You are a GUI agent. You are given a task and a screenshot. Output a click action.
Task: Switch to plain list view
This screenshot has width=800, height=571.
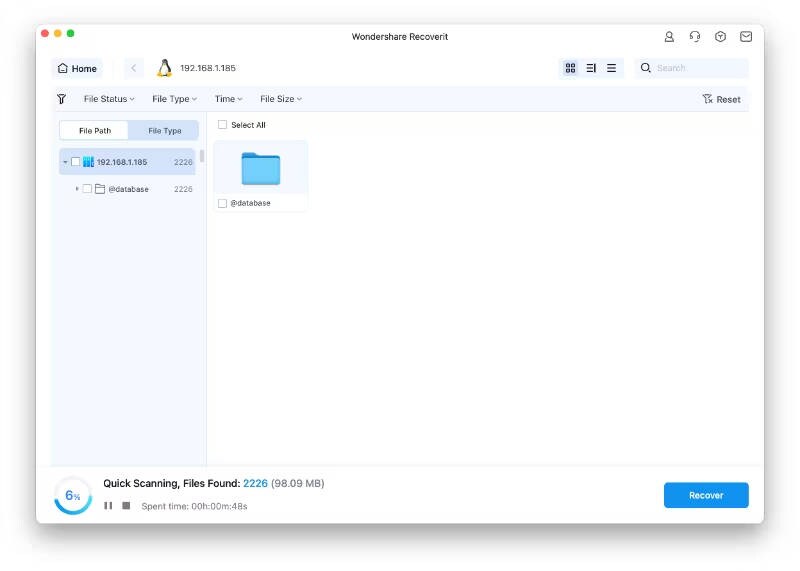(611, 68)
